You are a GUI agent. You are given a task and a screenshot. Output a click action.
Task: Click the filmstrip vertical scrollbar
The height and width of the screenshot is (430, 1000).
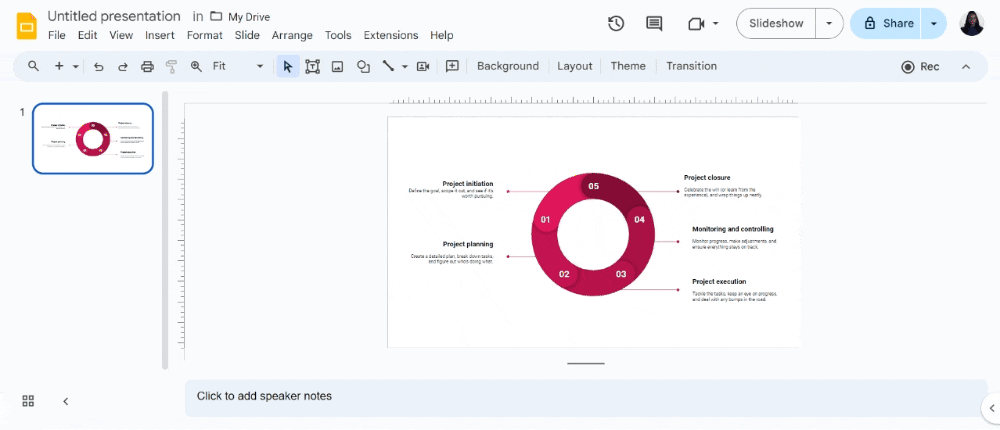pyautogui.click(x=165, y=230)
